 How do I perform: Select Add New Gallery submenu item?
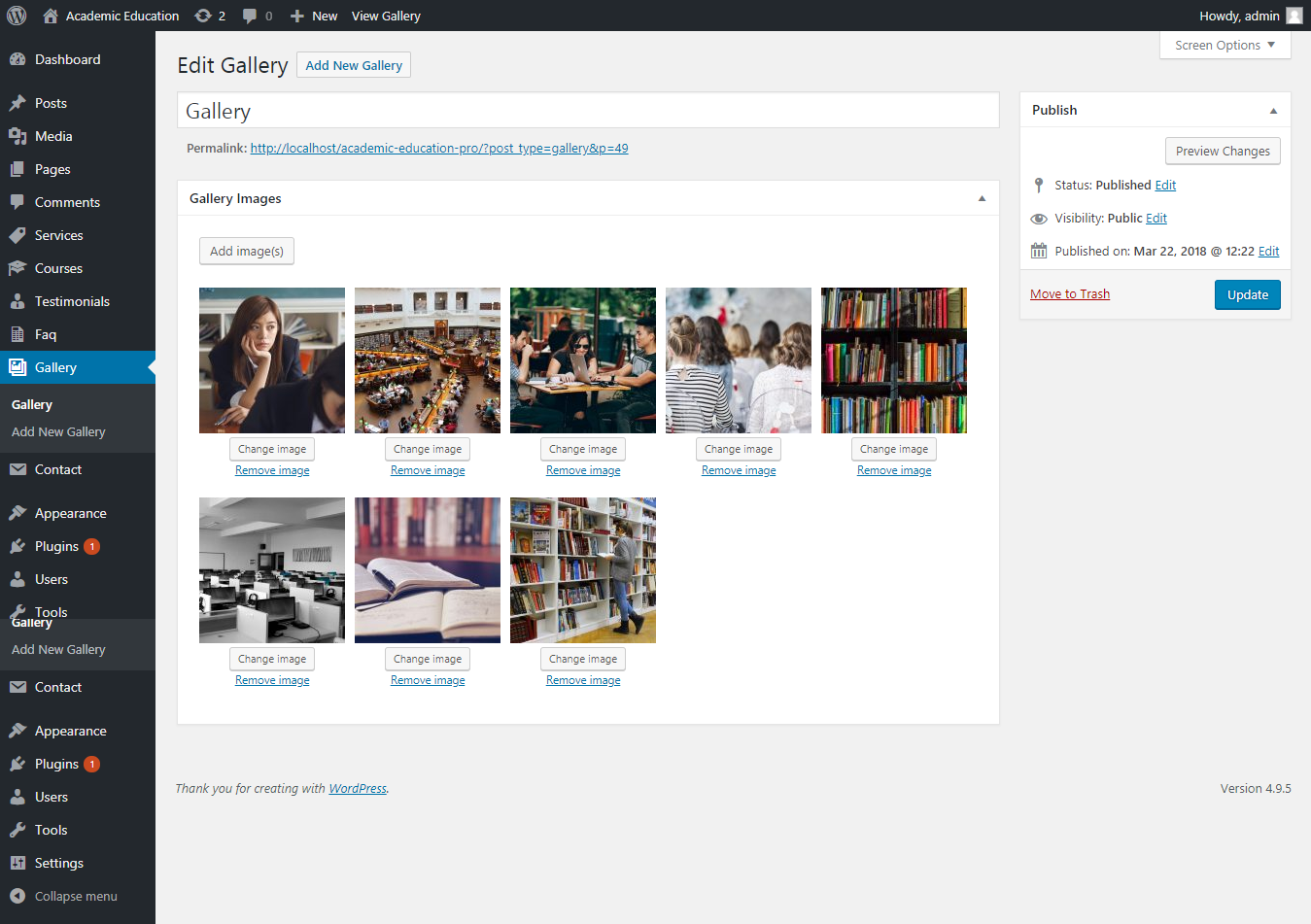(58, 431)
